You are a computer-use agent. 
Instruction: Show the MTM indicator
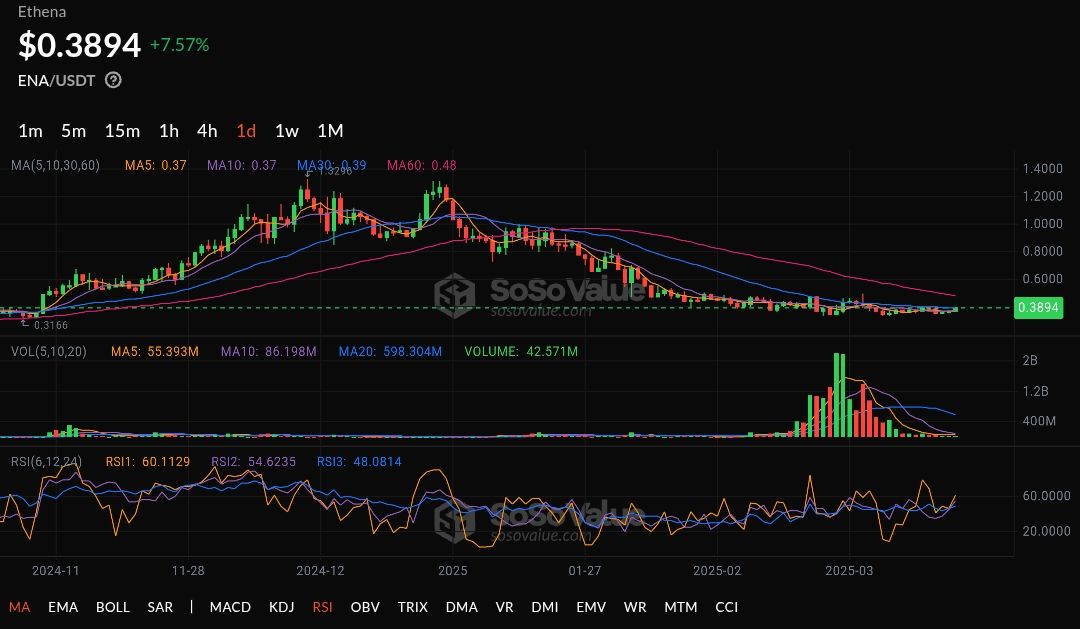681,607
